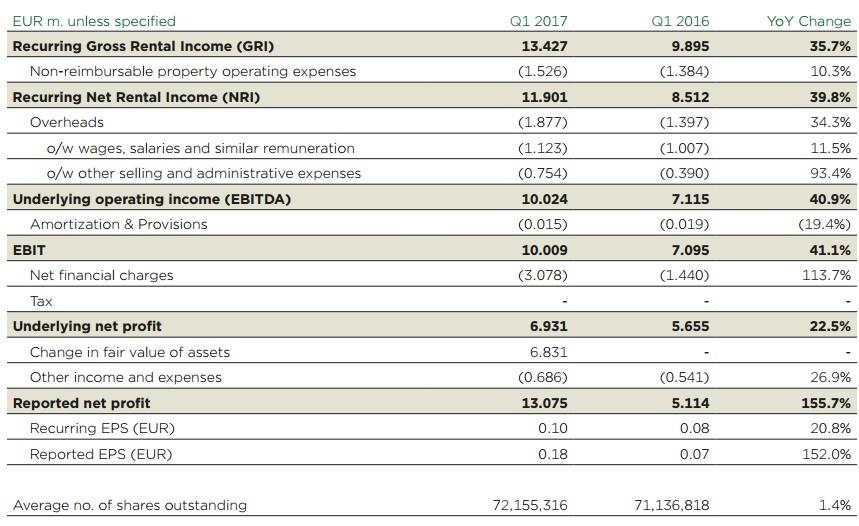Select the Net financial charges label
This screenshot has height=526, width=859.
[102, 275]
